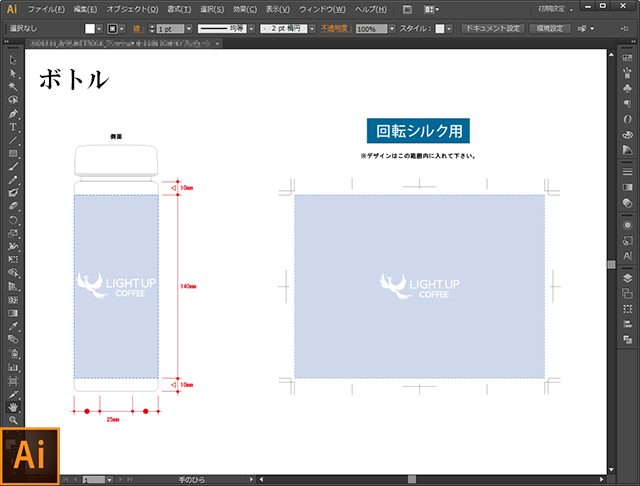This screenshot has height=486, width=640.
Task: Open the 編集(E) menu
Action: click(x=85, y=9)
